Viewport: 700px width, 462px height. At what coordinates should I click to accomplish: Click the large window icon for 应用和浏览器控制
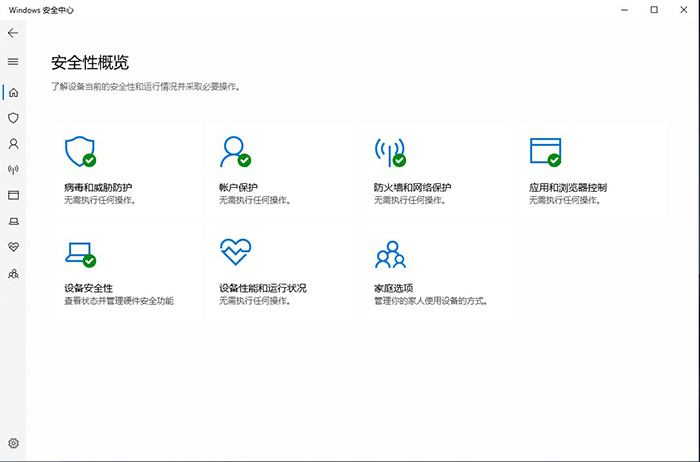(546, 152)
